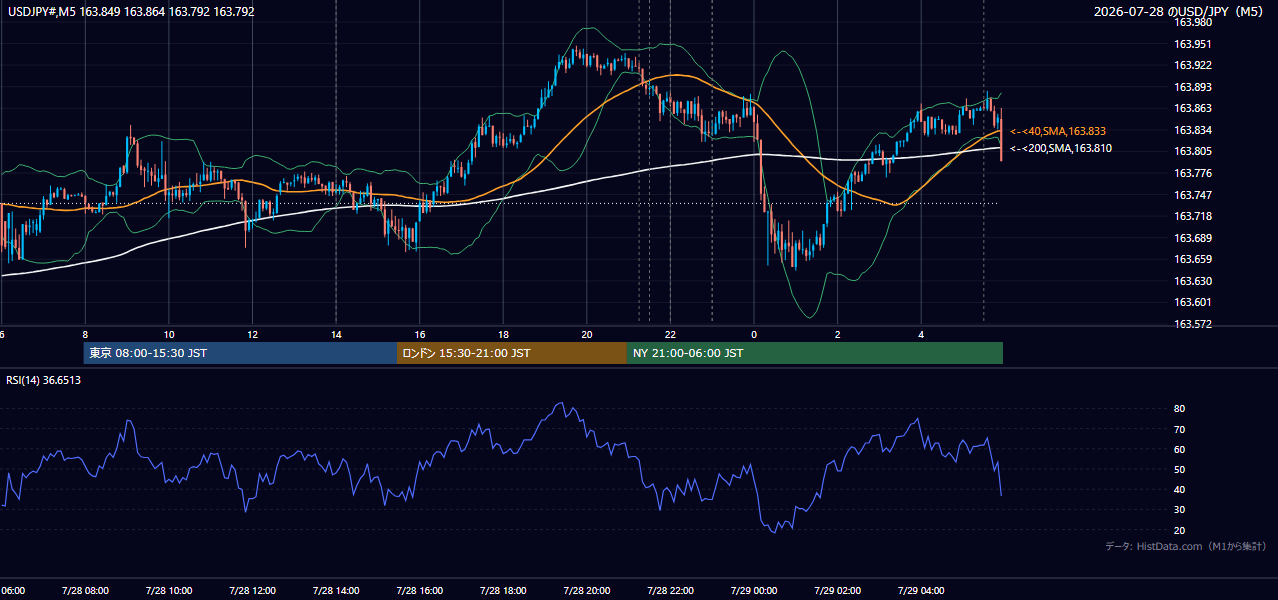Image resolution: width=1278 pixels, height=600 pixels.
Task: Click price axis value 163.718
Action: [1192, 216]
